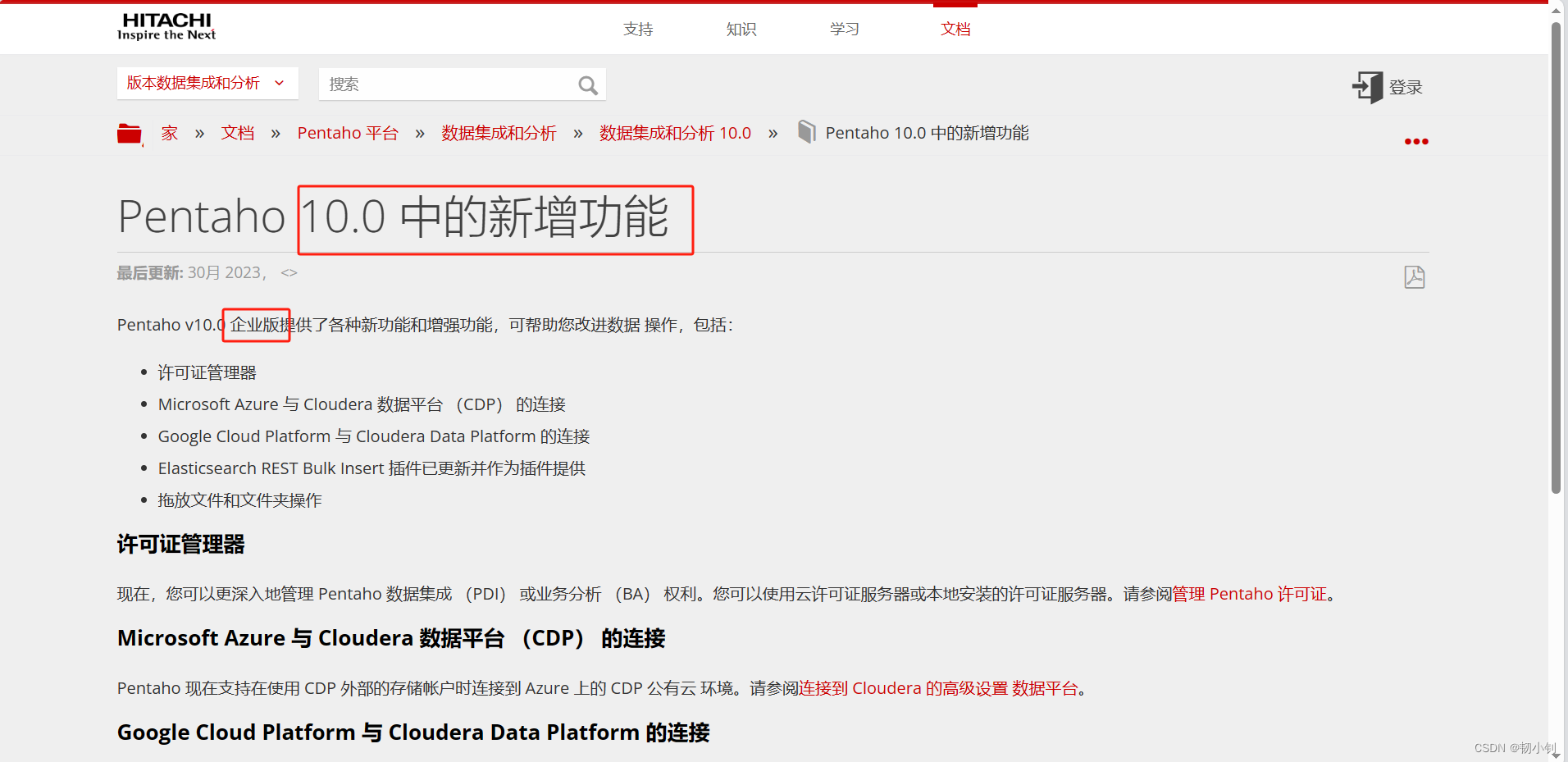Expand the 版本数据集成和分析 dropdown
1568x762 pixels.
207,84
